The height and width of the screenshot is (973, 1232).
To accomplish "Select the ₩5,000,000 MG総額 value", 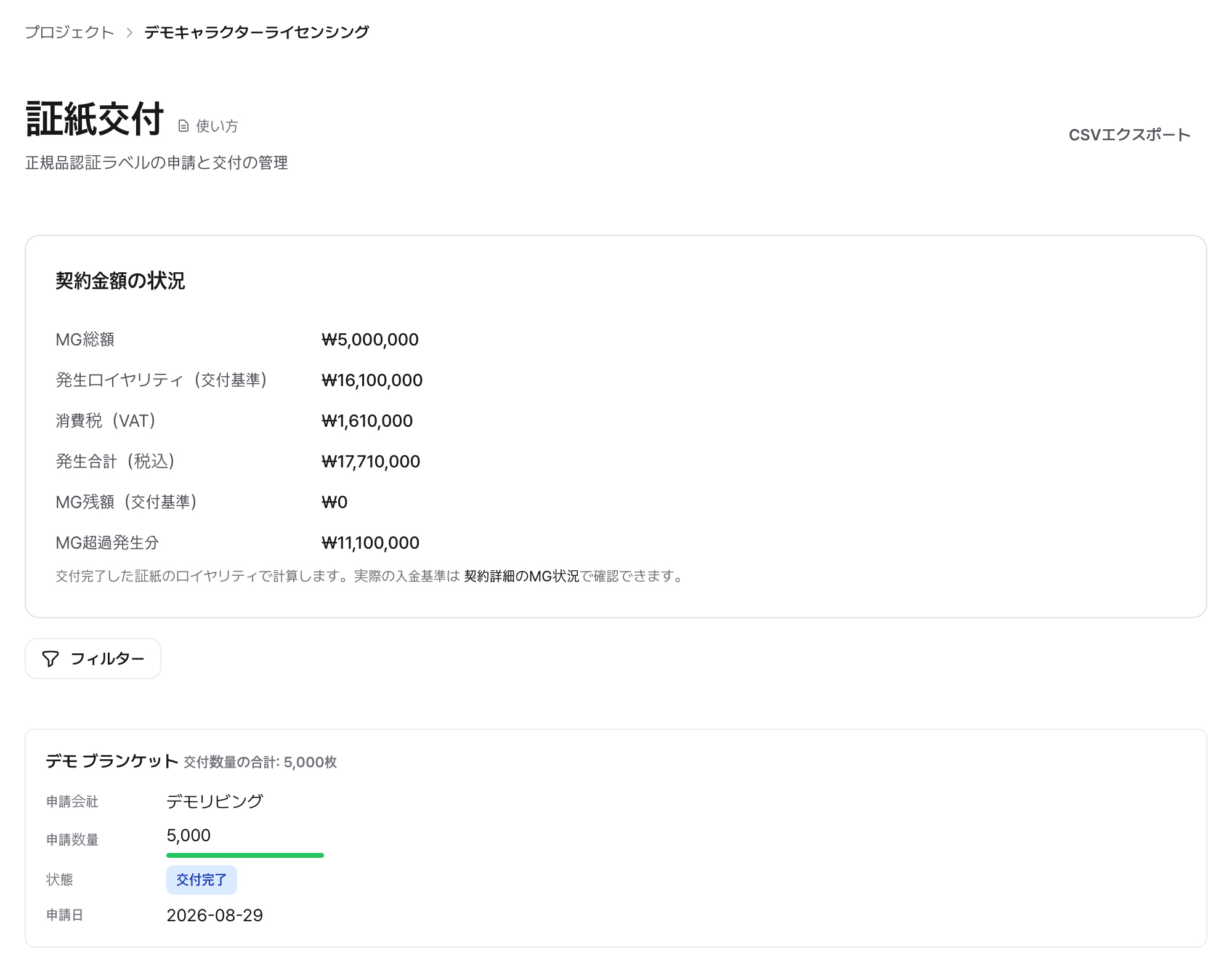I will [370, 339].
